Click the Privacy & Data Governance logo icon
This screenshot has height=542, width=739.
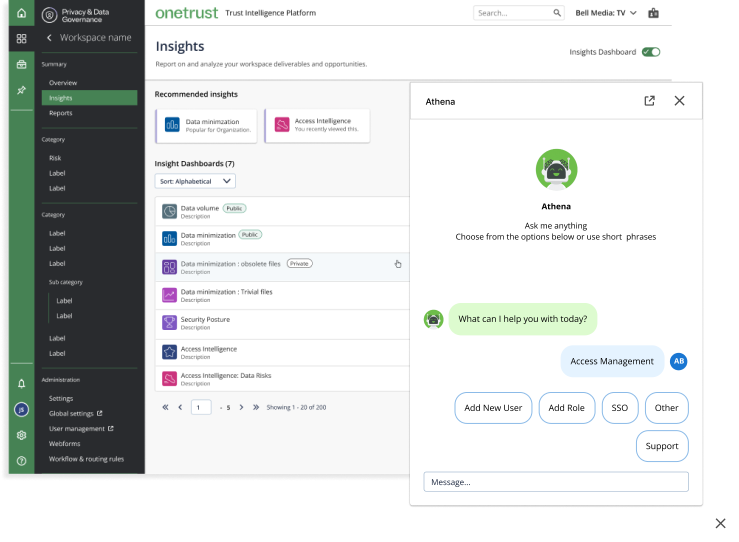(49, 16)
